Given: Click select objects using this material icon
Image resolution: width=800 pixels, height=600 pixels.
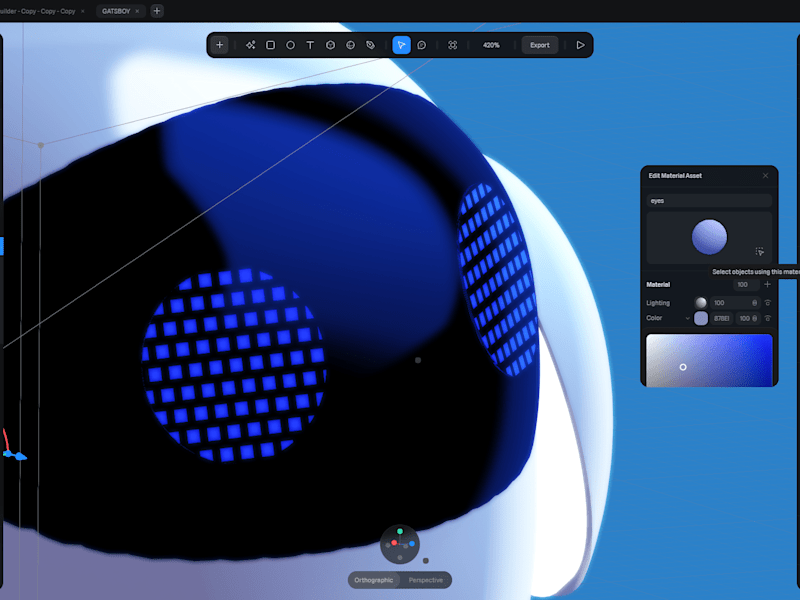Looking at the screenshot, I should (x=760, y=252).
